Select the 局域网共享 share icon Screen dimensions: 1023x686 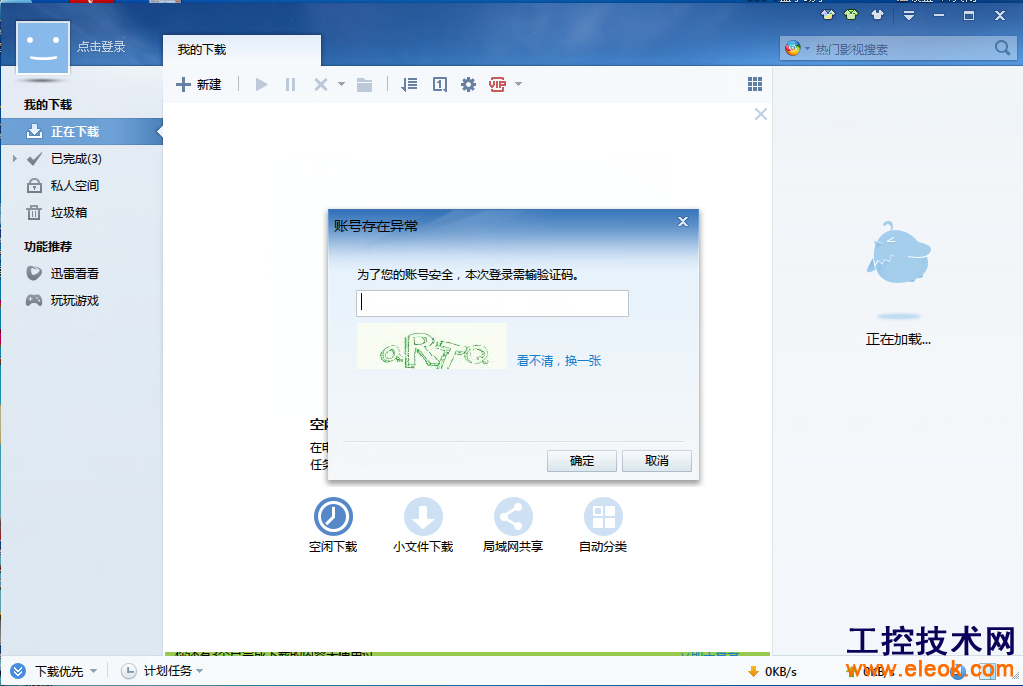point(513,517)
